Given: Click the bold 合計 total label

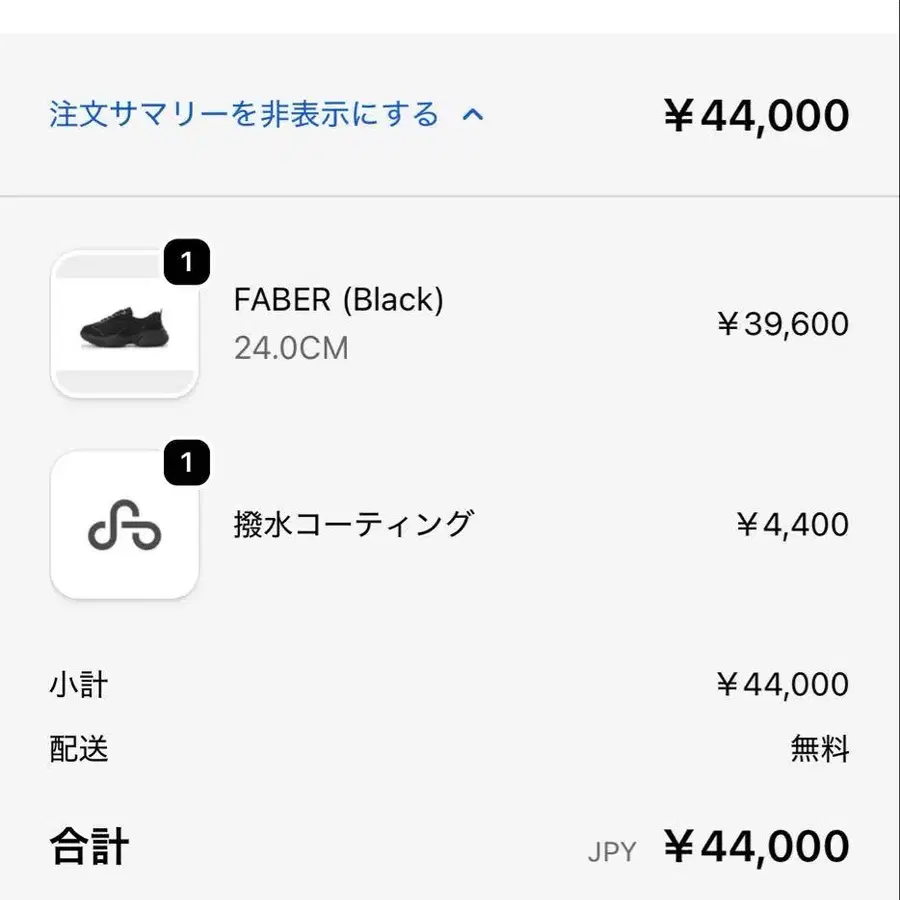Looking at the screenshot, I should click(x=89, y=847).
